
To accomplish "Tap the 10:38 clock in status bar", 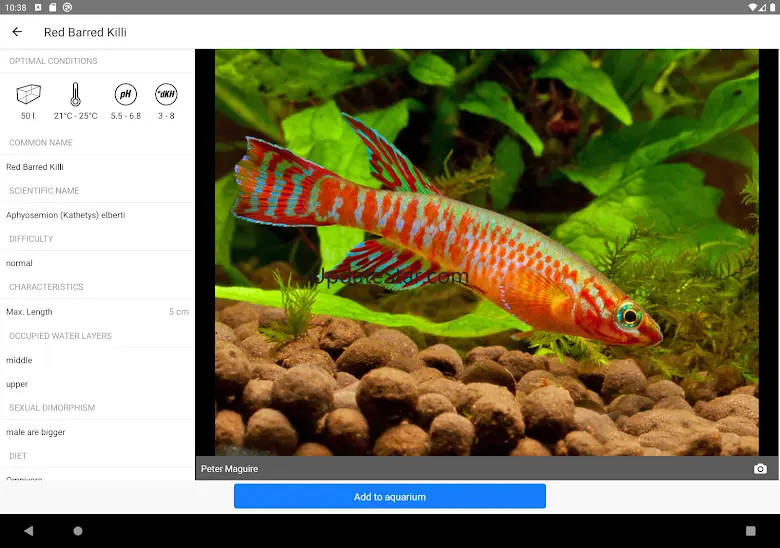I will [15, 7].
